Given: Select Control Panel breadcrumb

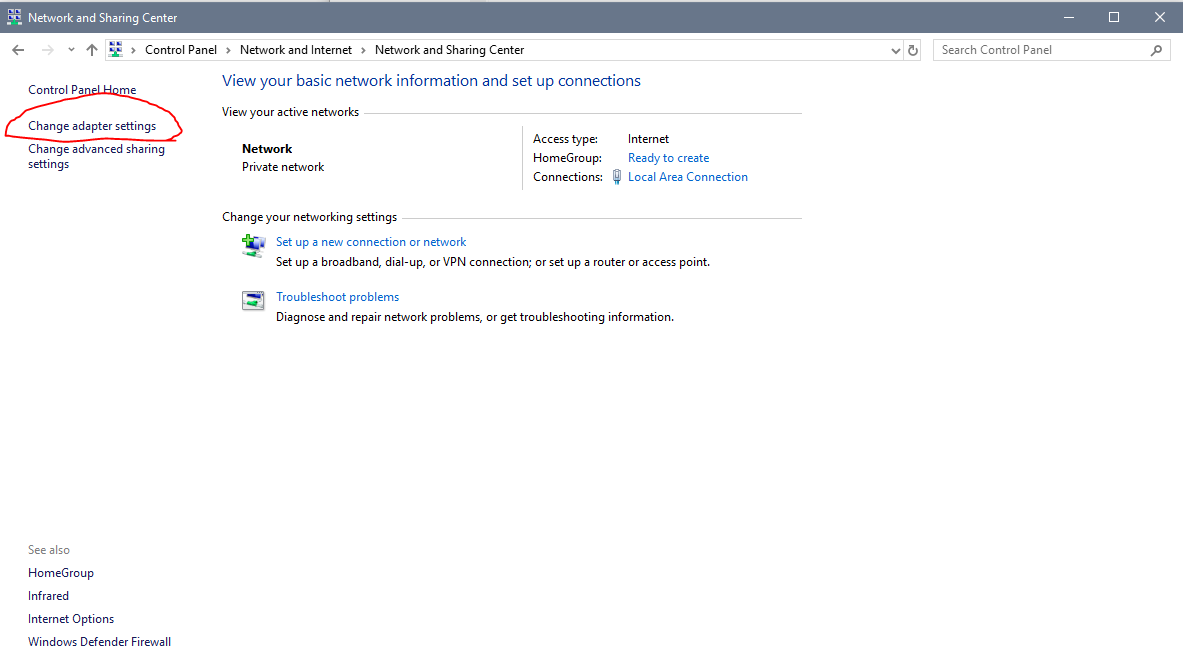Looking at the screenshot, I should pos(180,50).
